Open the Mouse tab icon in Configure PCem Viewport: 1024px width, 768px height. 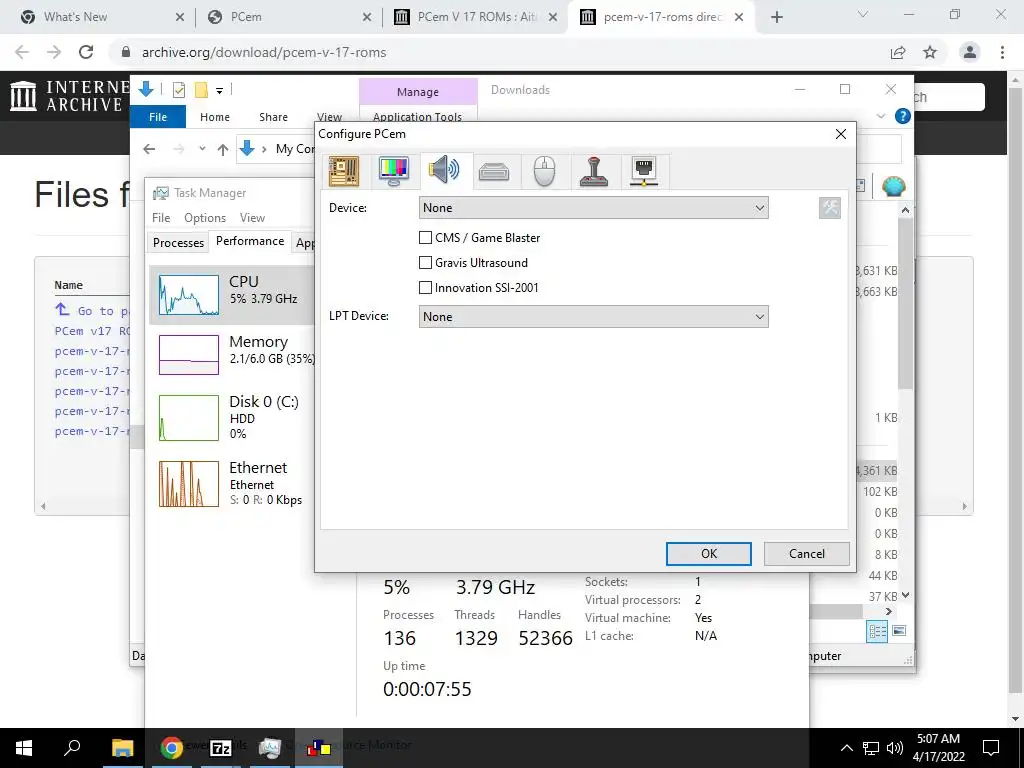544,172
